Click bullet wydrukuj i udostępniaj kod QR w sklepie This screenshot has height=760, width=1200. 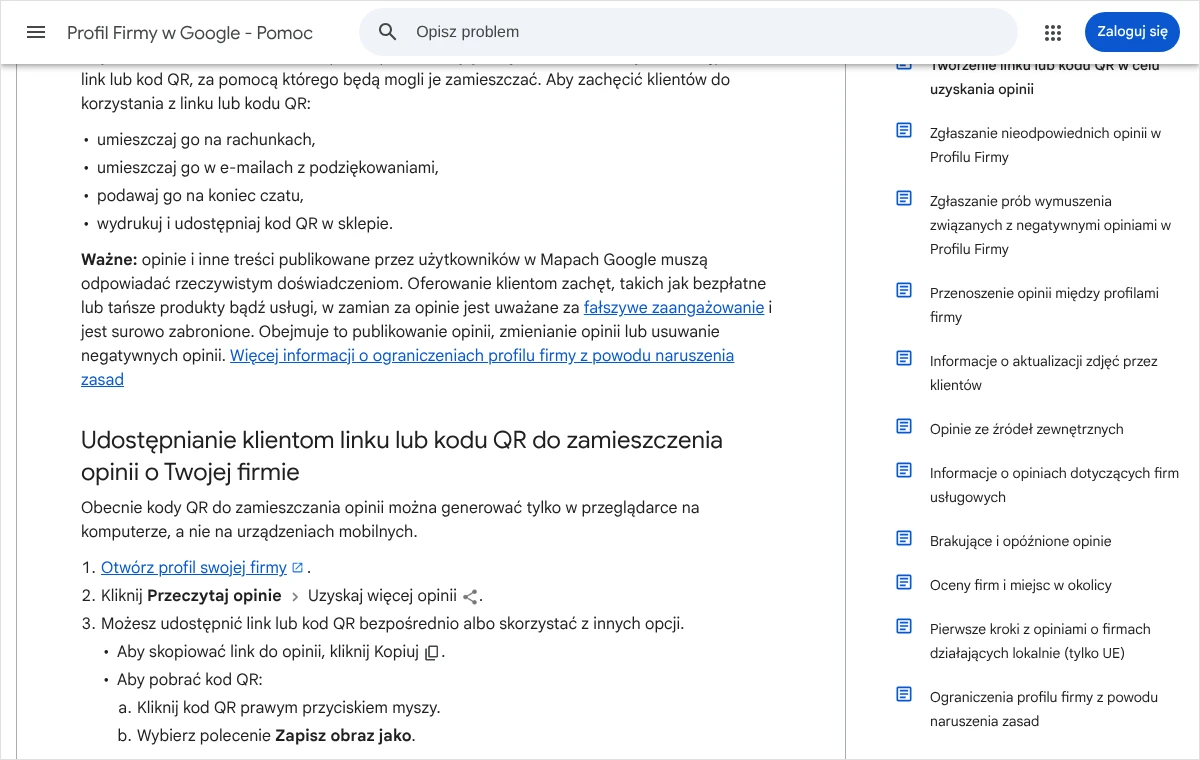[245, 224]
